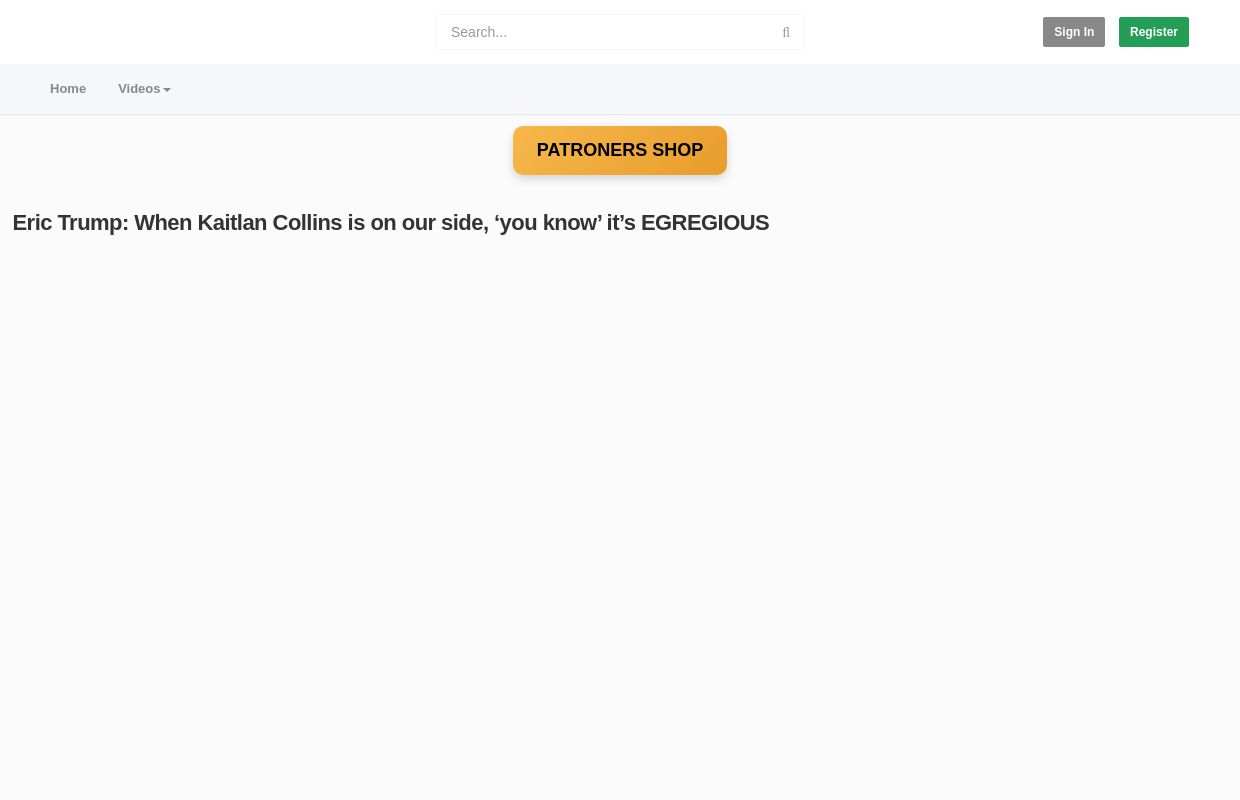The height and width of the screenshot is (800, 1240).
Task: Click the green Register button
Action: (x=1153, y=32)
